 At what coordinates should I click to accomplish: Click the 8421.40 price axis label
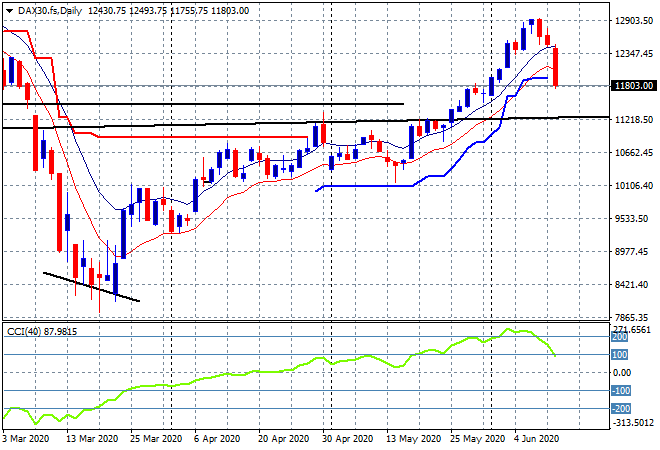631,285
